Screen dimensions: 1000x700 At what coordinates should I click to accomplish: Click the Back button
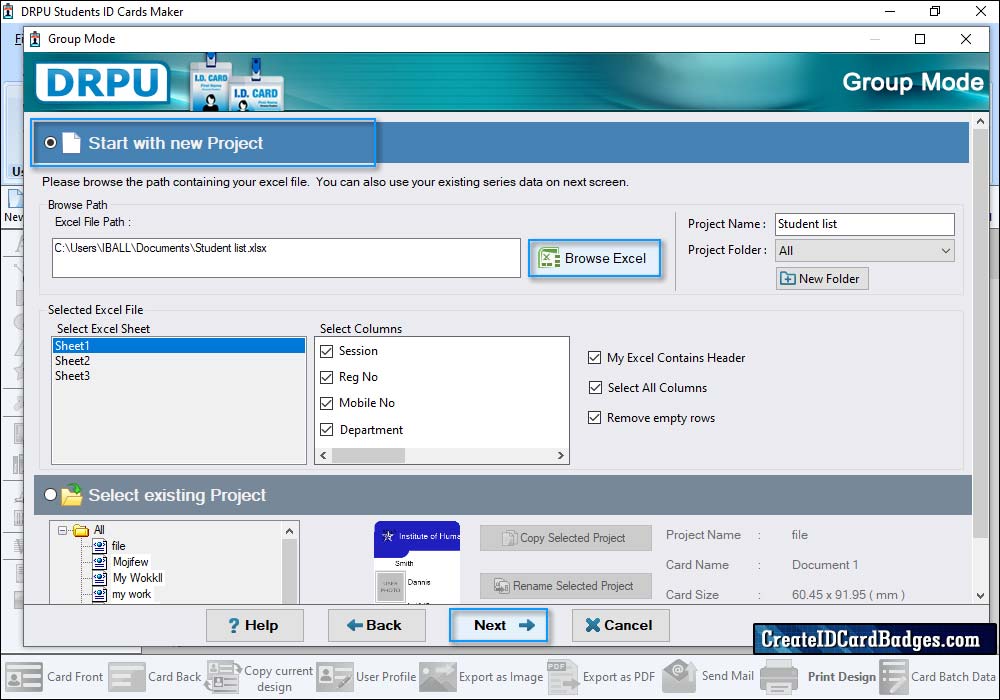(376, 625)
